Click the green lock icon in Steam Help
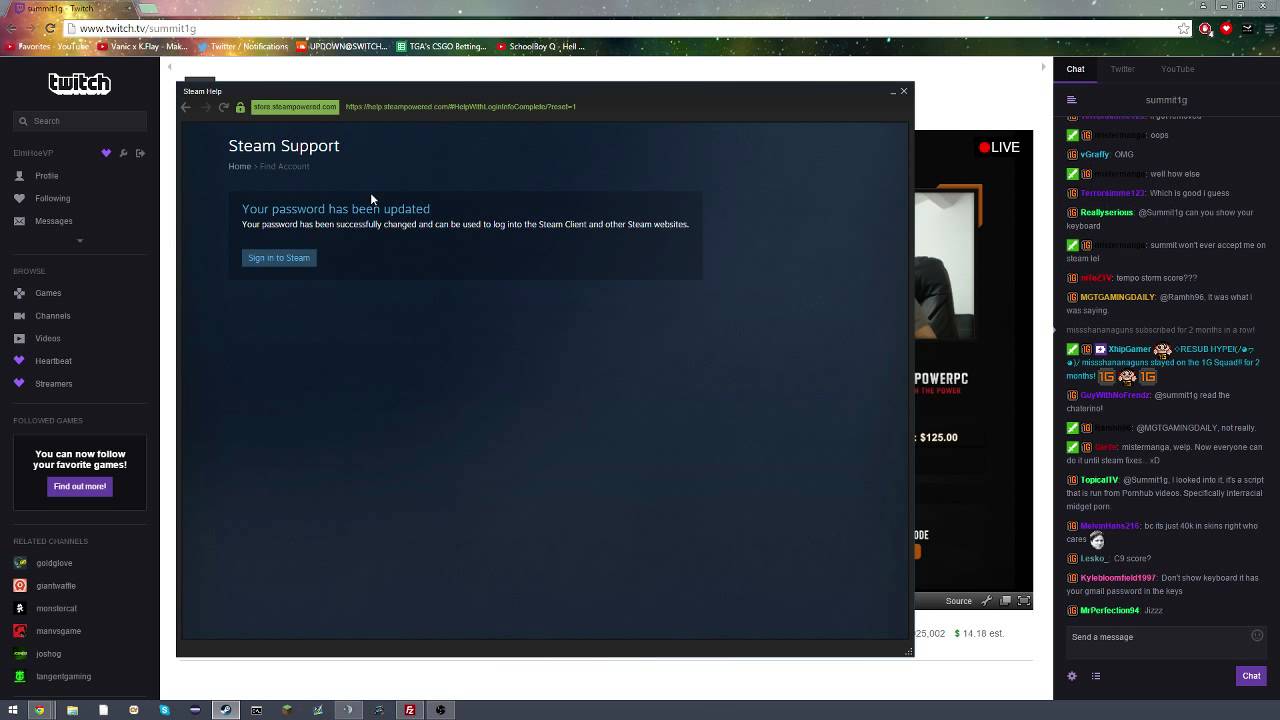The height and width of the screenshot is (720, 1280). click(x=240, y=107)
